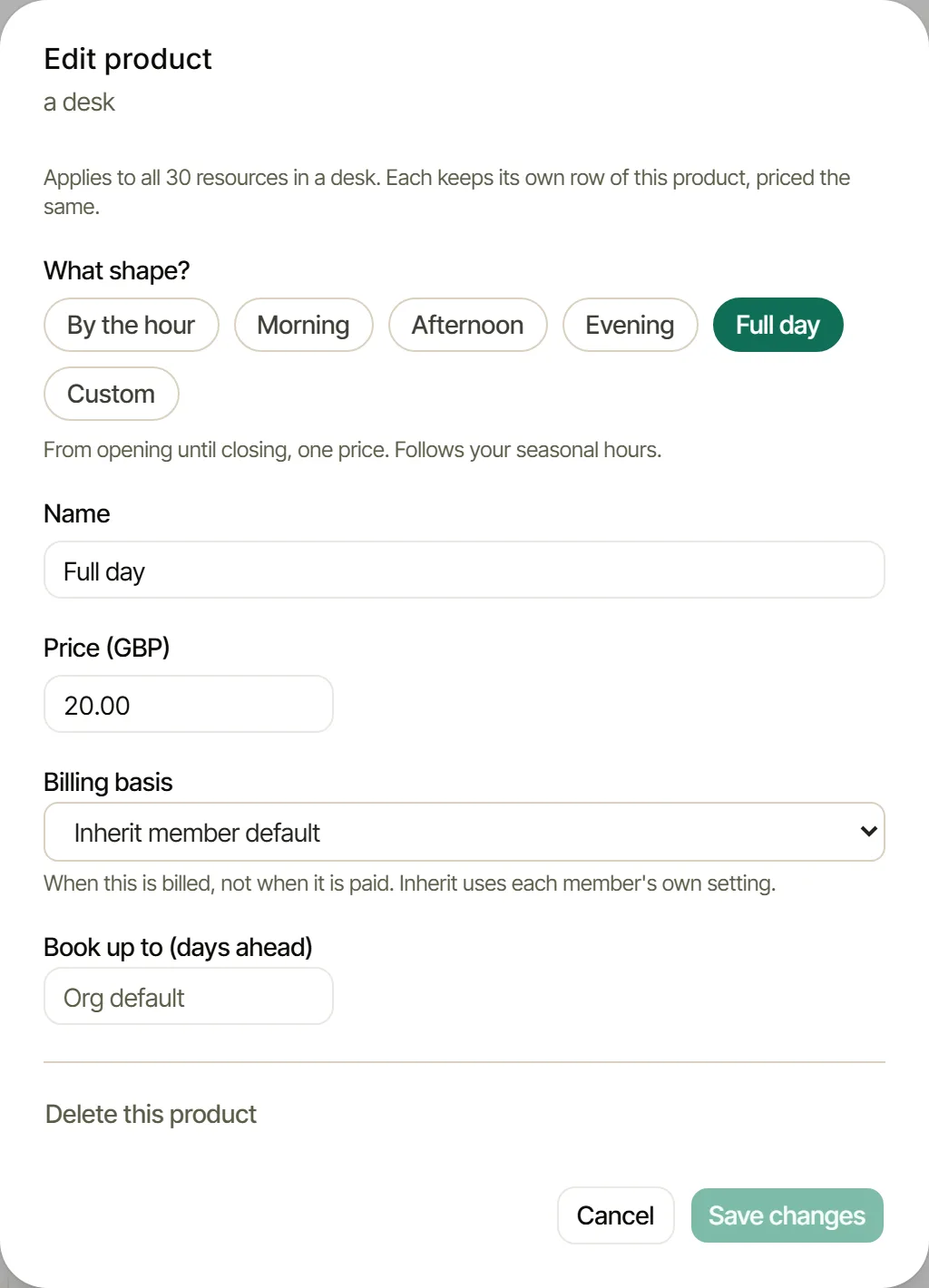
Task: Switch shape to Custom
Action: (112, 394)
